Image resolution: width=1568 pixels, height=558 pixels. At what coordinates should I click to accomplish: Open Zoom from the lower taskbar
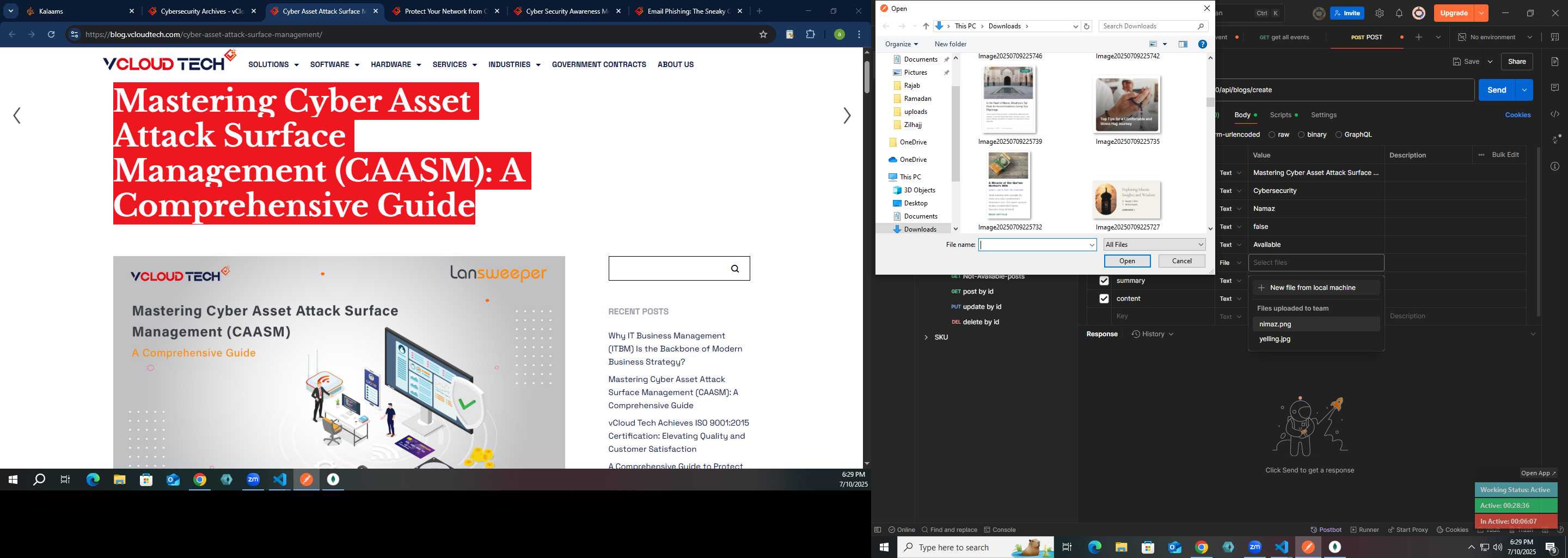(x=1254, y=547)
